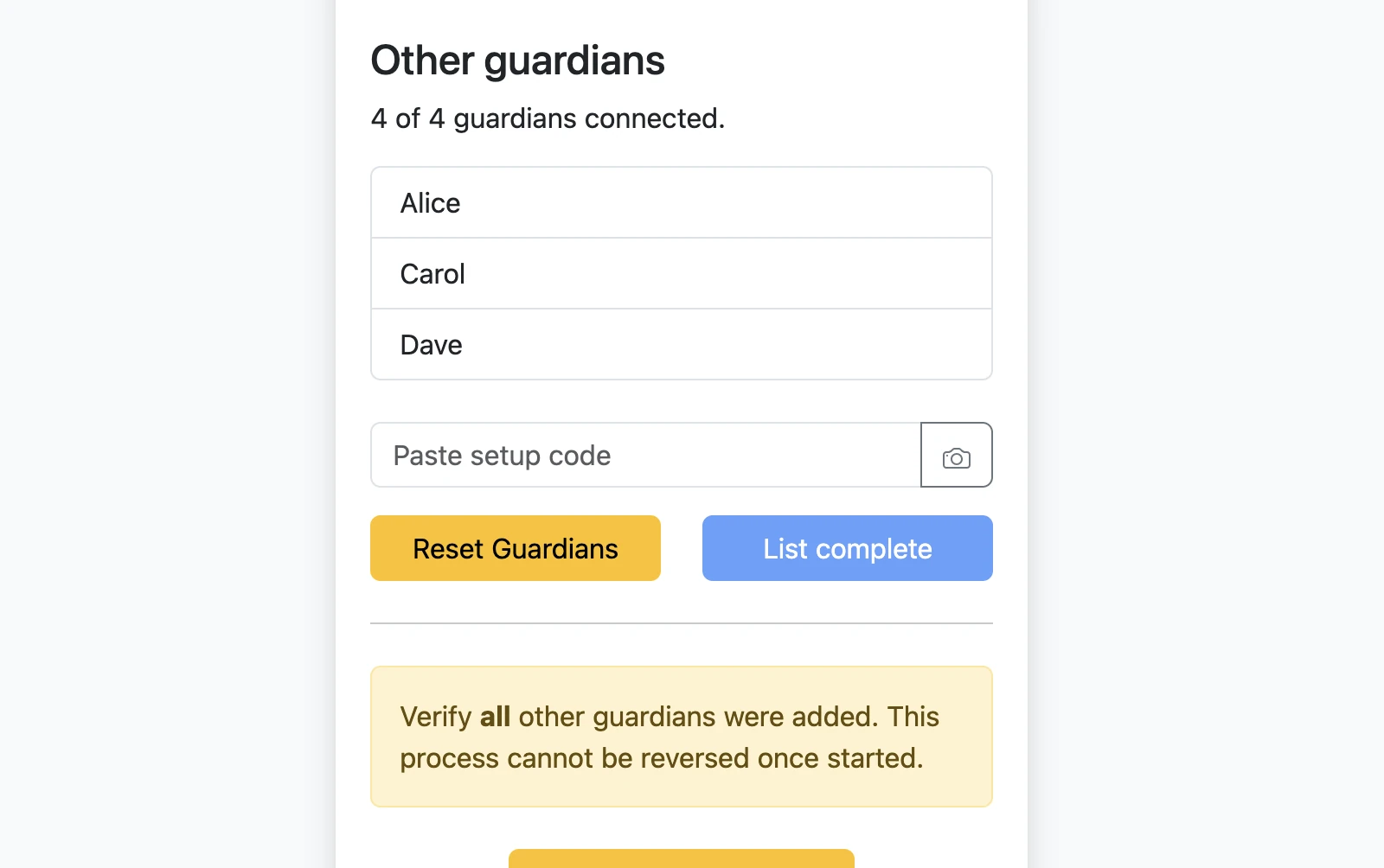Click the partially visible yellow button at bottom
This screenshot has width=1384, height=868.
(x=681, y=862)
